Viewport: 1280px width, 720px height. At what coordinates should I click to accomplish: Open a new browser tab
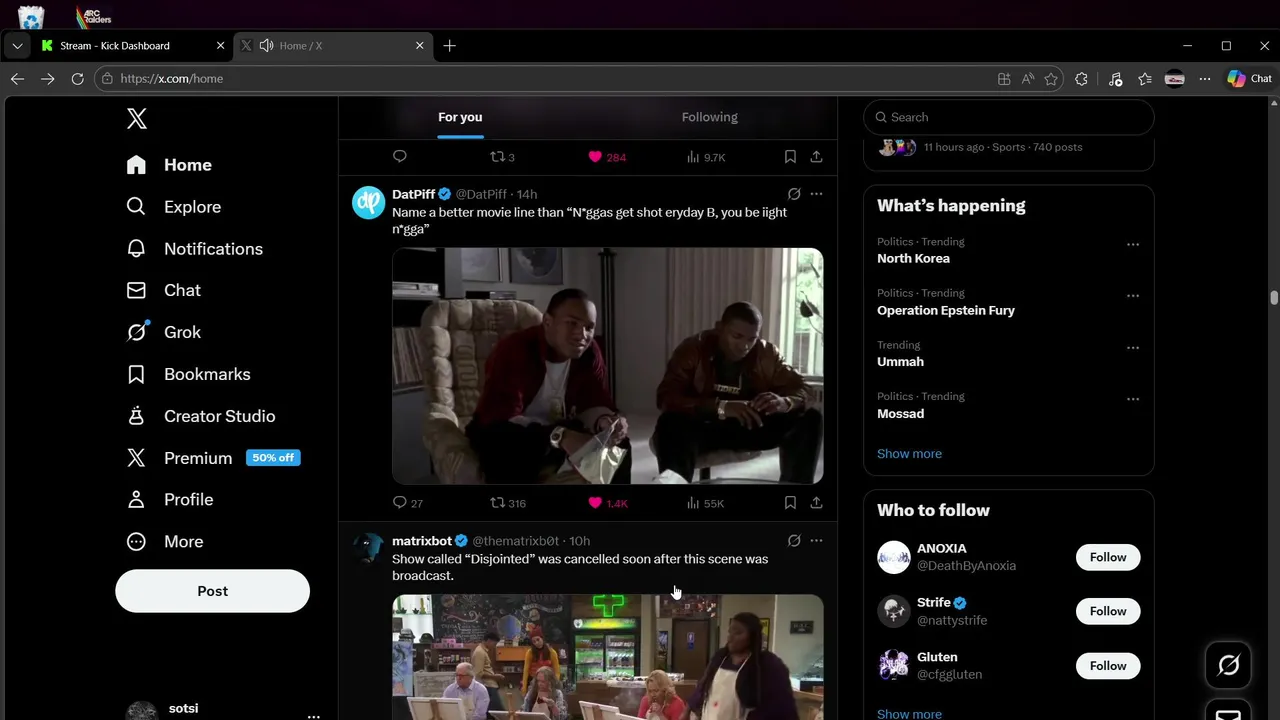click(x=450, y=46)
